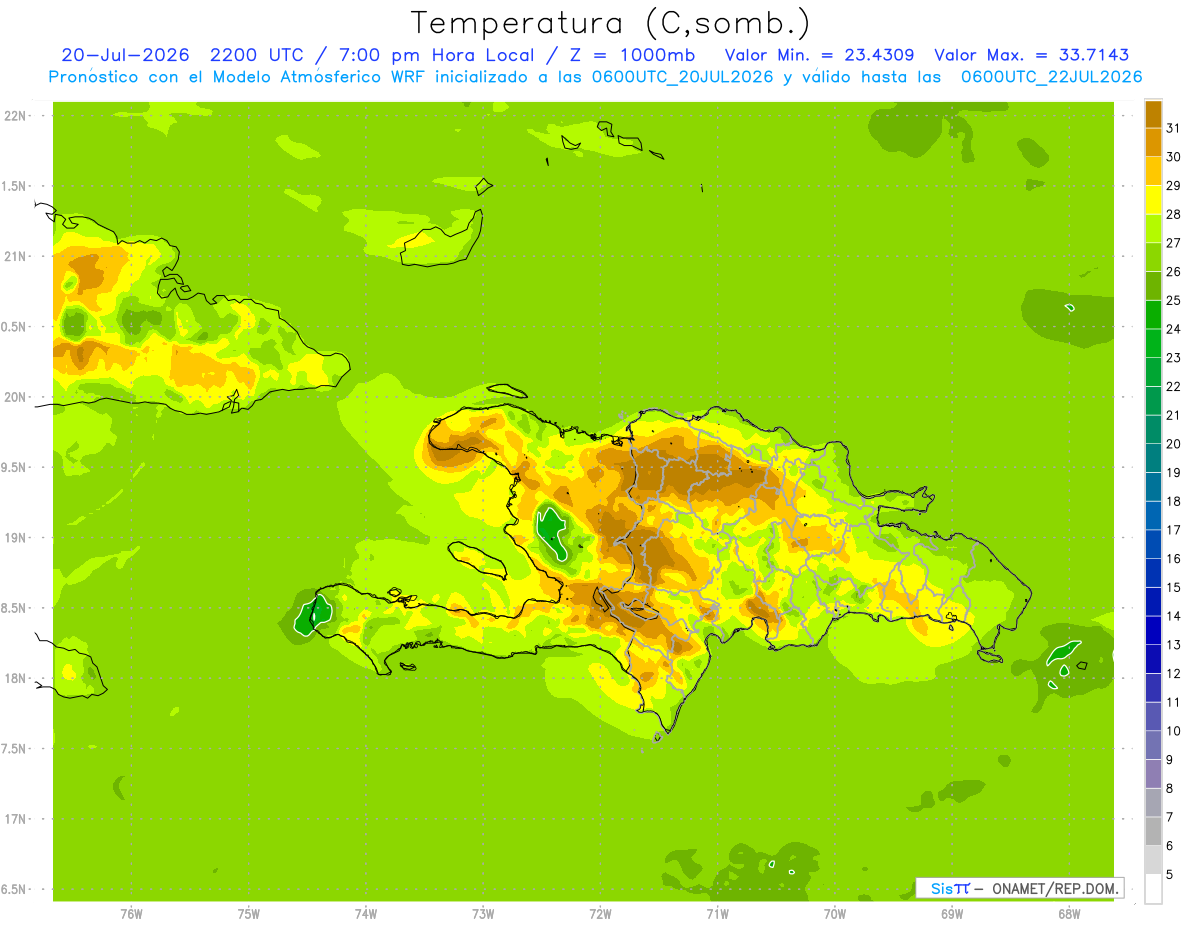Click the 76W longitude label

click(x=131, y=913)
